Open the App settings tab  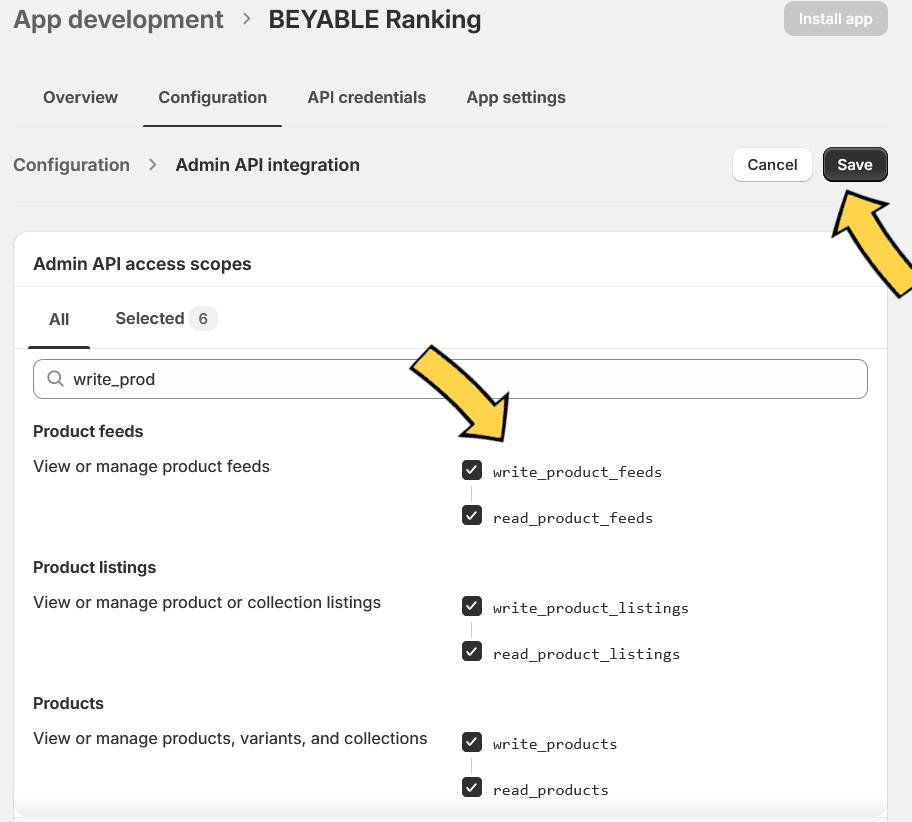[516, 97]
